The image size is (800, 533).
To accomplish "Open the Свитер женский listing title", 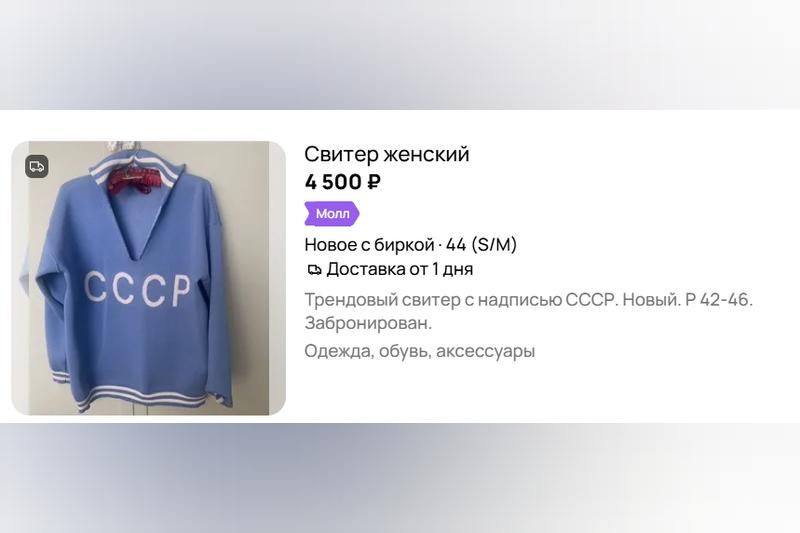I will pyautogui.click(x=387, y=154).
